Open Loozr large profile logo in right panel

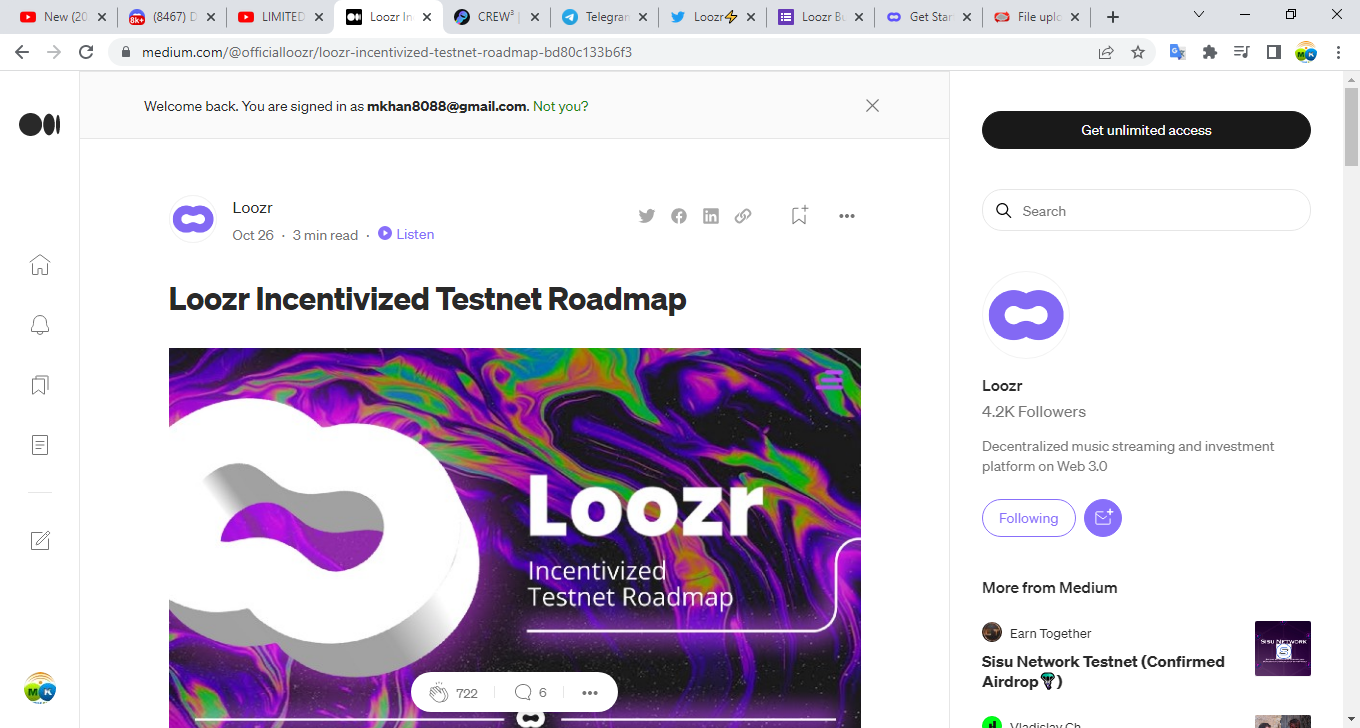click(x=1026, y=315)
